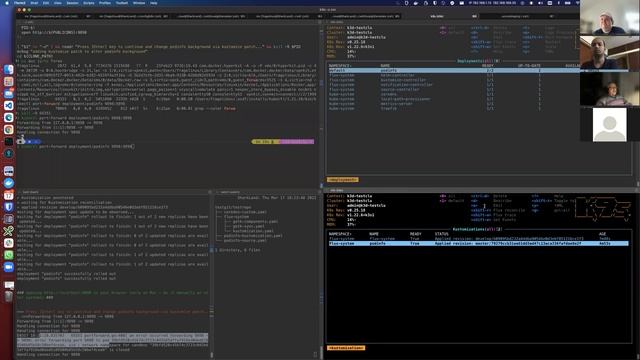Image resolution: width=640 pixels, height=360 pixels.
Task: Open Launchpad in the Dock
Action: coord(9,82)
